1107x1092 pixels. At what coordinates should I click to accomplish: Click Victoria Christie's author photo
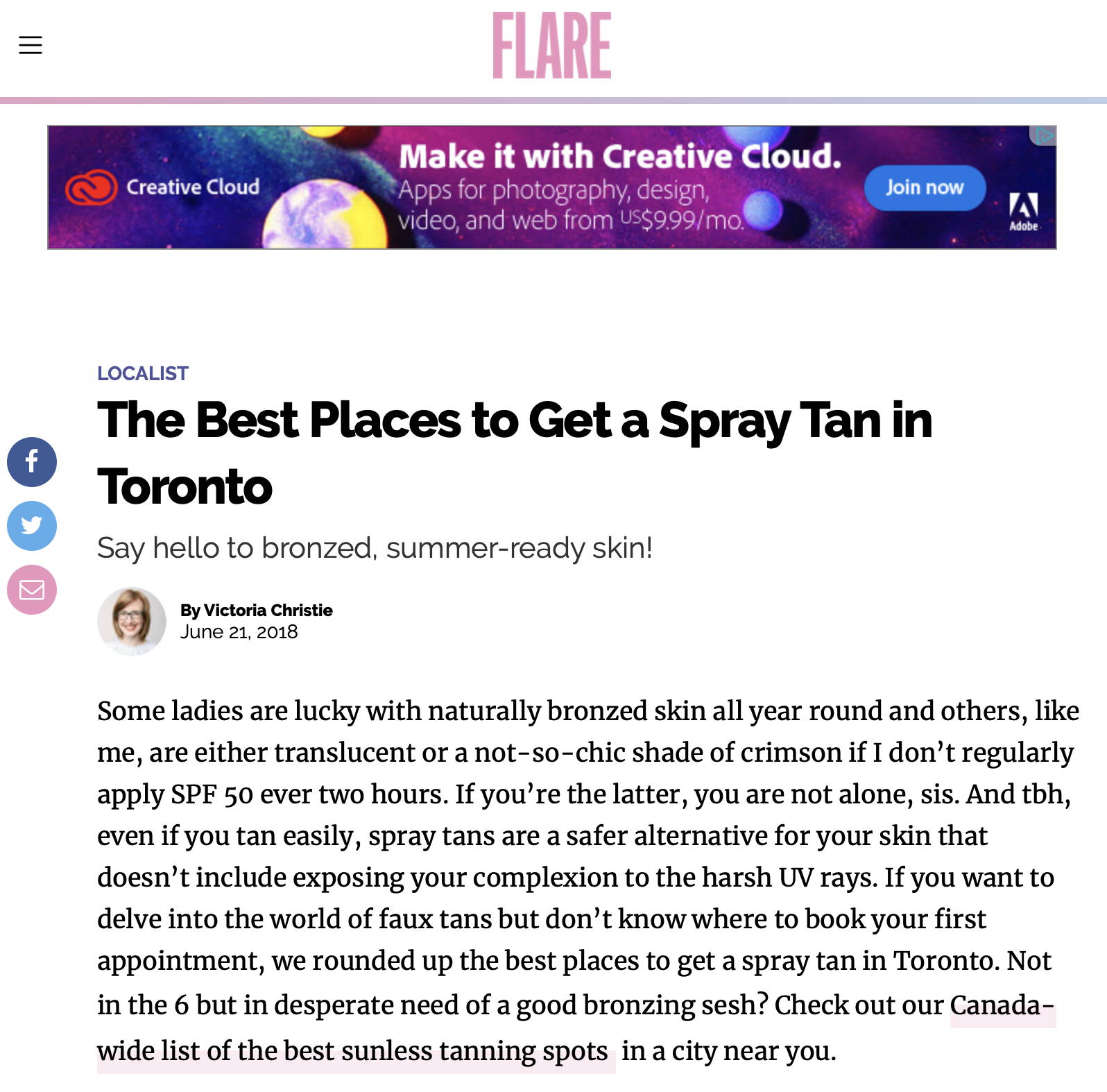click(132, 622)
